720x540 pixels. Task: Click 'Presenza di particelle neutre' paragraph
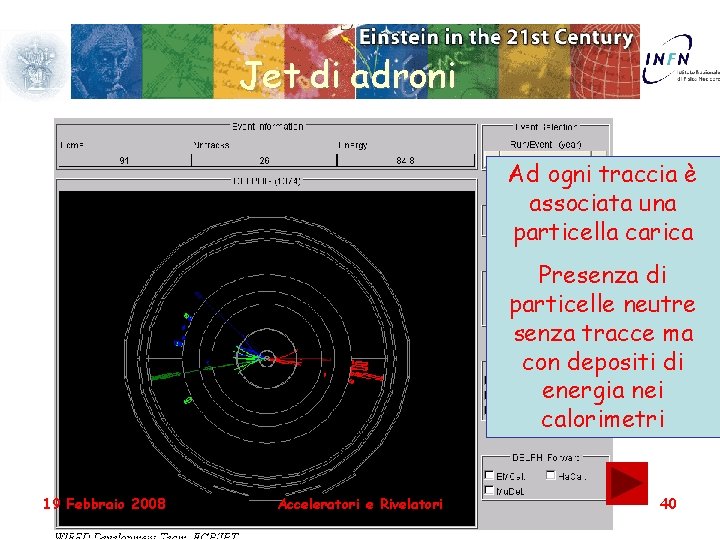[x=602, y=347]
